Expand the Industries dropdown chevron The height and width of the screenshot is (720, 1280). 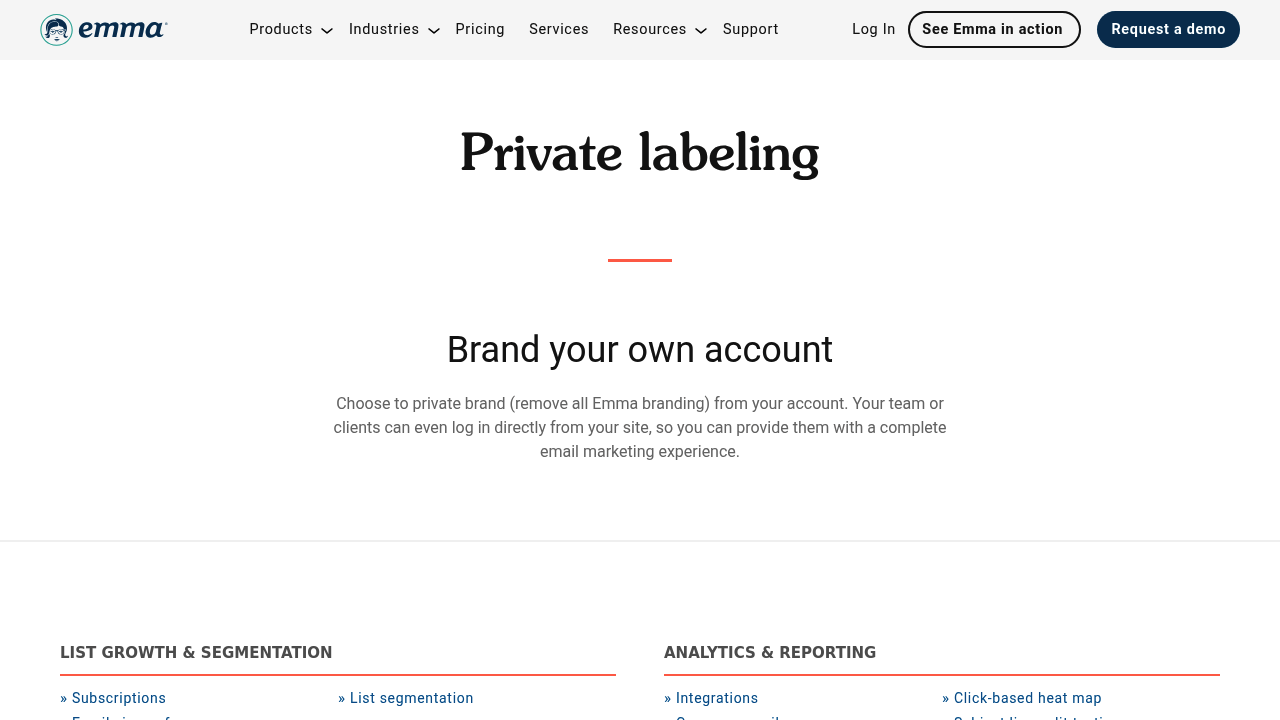pyautogui.click(x=434, y=31)
